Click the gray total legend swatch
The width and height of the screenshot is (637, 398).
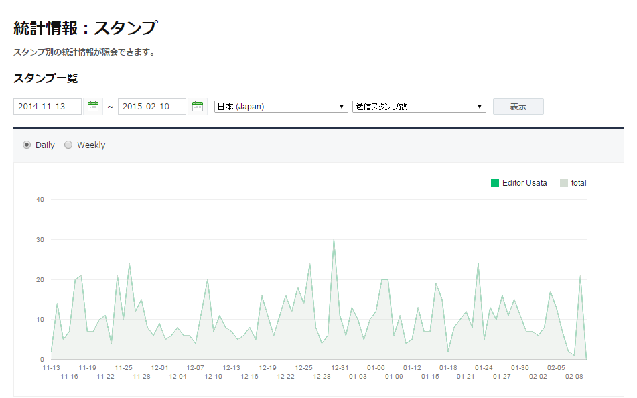coord(564,183)
